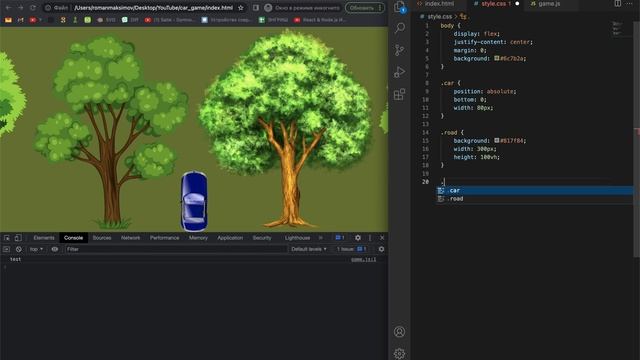
Task: Open the first mail bookmark icon
Action: [x=8, y=20]
